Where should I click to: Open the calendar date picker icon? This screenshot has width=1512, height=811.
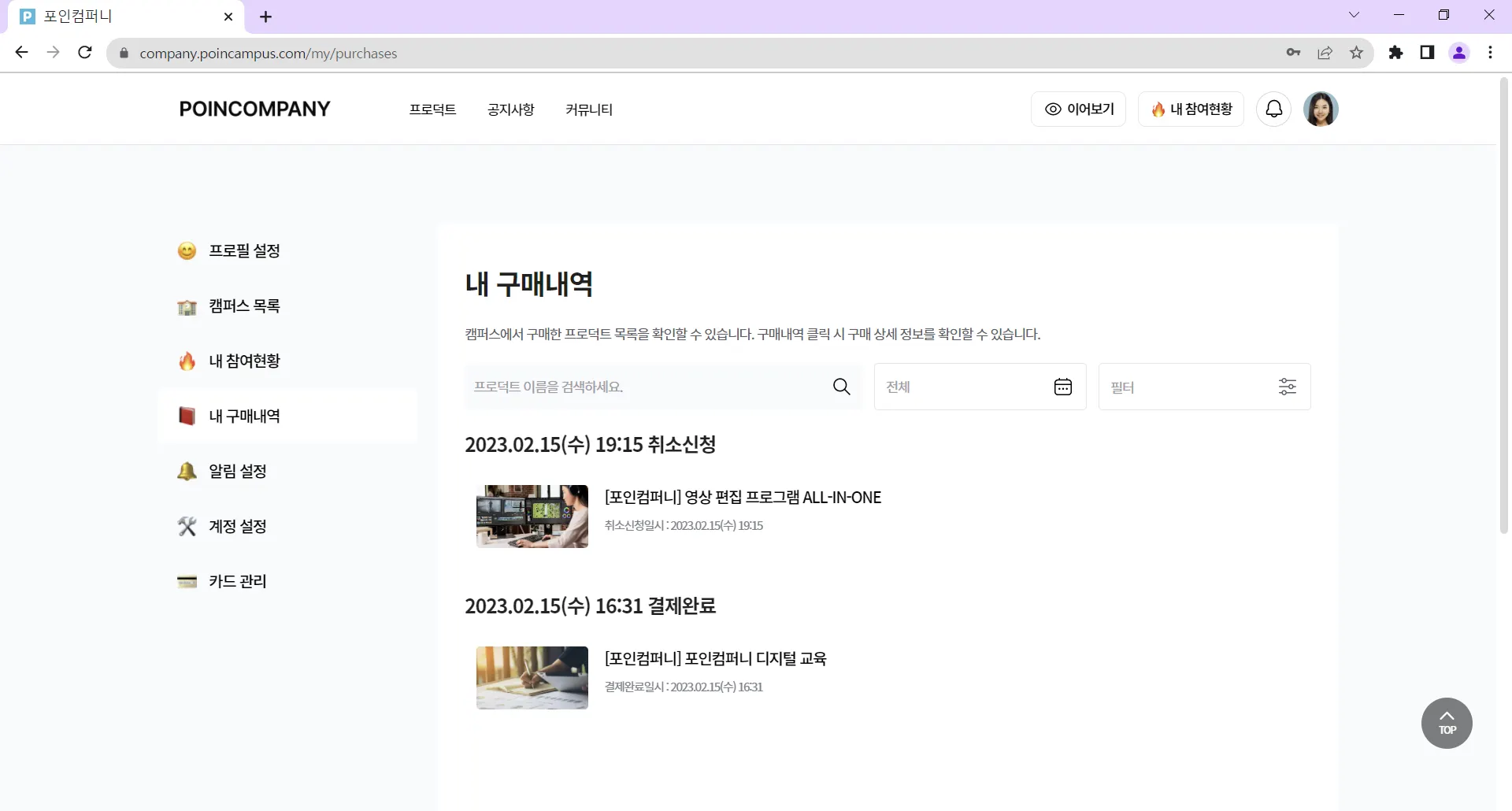point(1062,387)
